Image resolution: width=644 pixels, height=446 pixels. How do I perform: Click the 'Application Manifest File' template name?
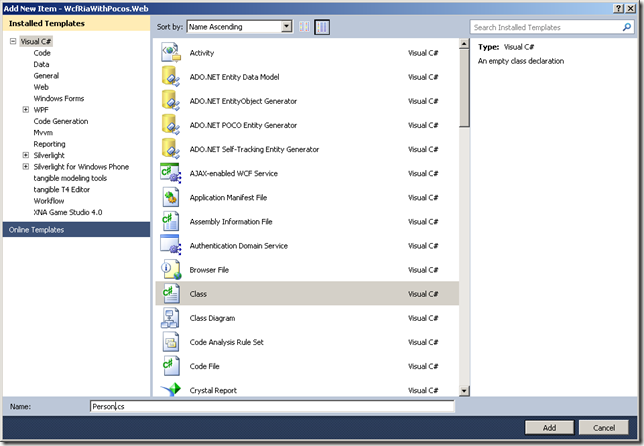tap(228, 198)
